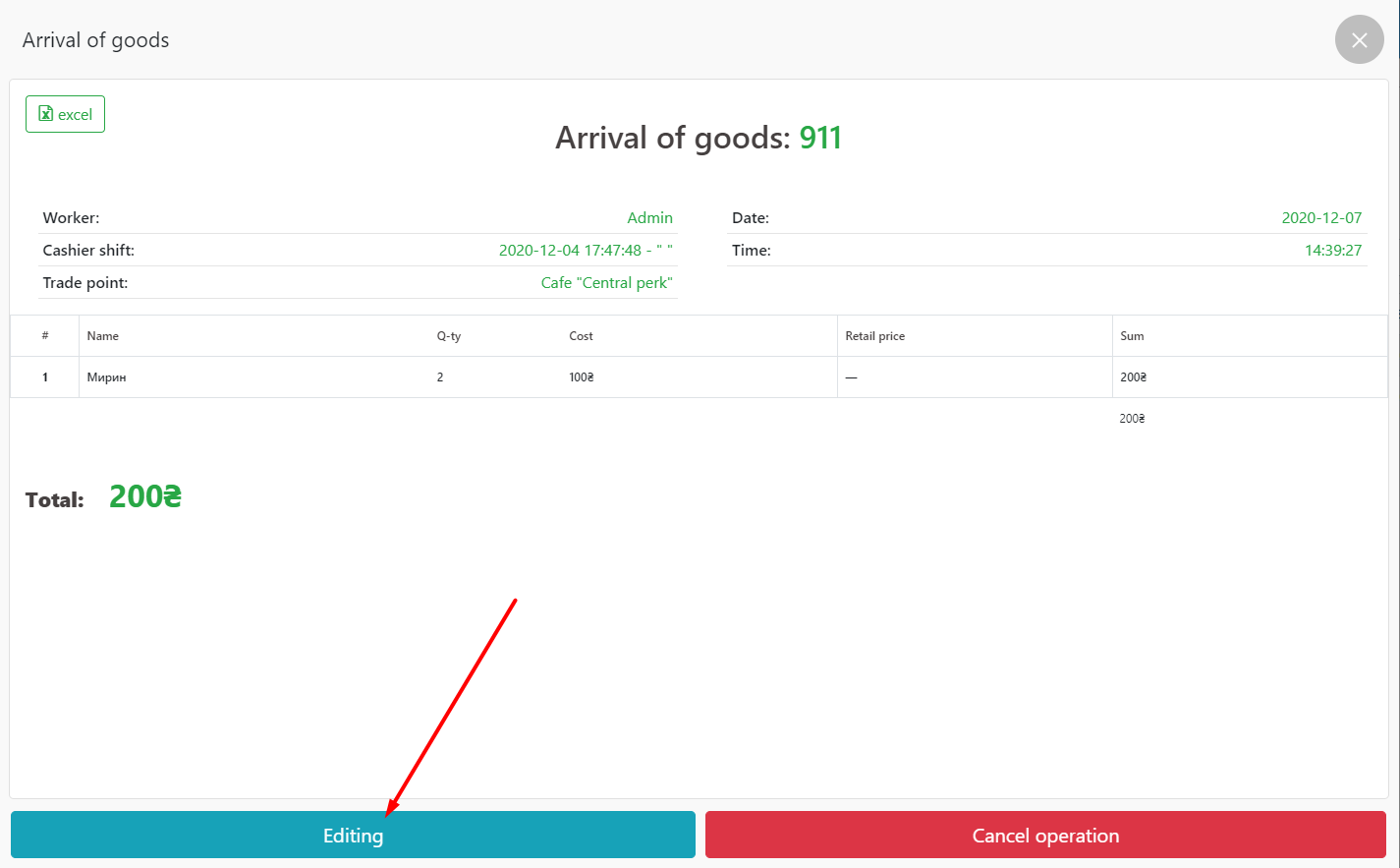Click the # column header
Image resolution: width=1400 pixels, height=868 pixels.
coord(45,336)
